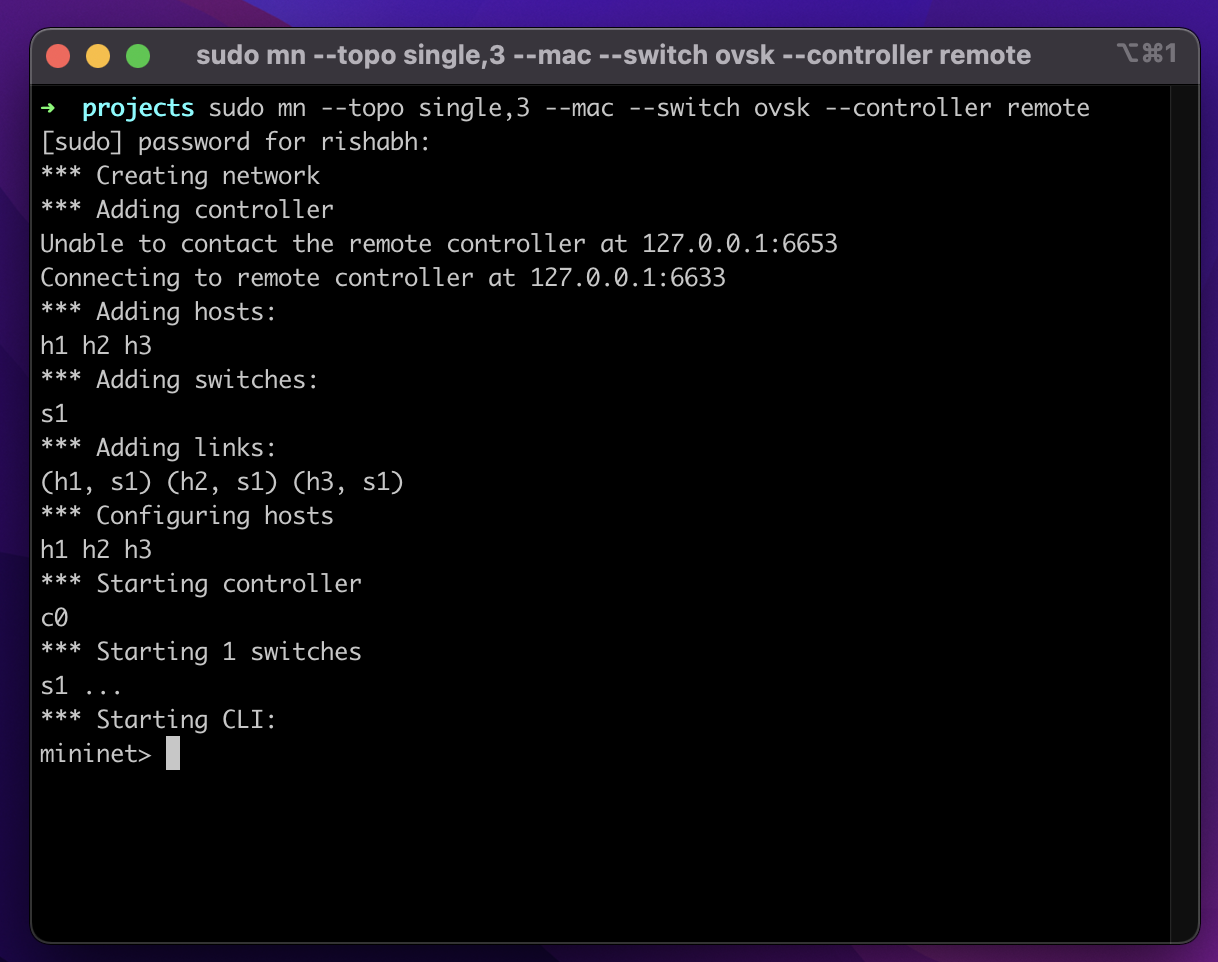The image size is (1218, 962).
Task: Click the '*** Adding links:' line
Action: coord(158,448)
